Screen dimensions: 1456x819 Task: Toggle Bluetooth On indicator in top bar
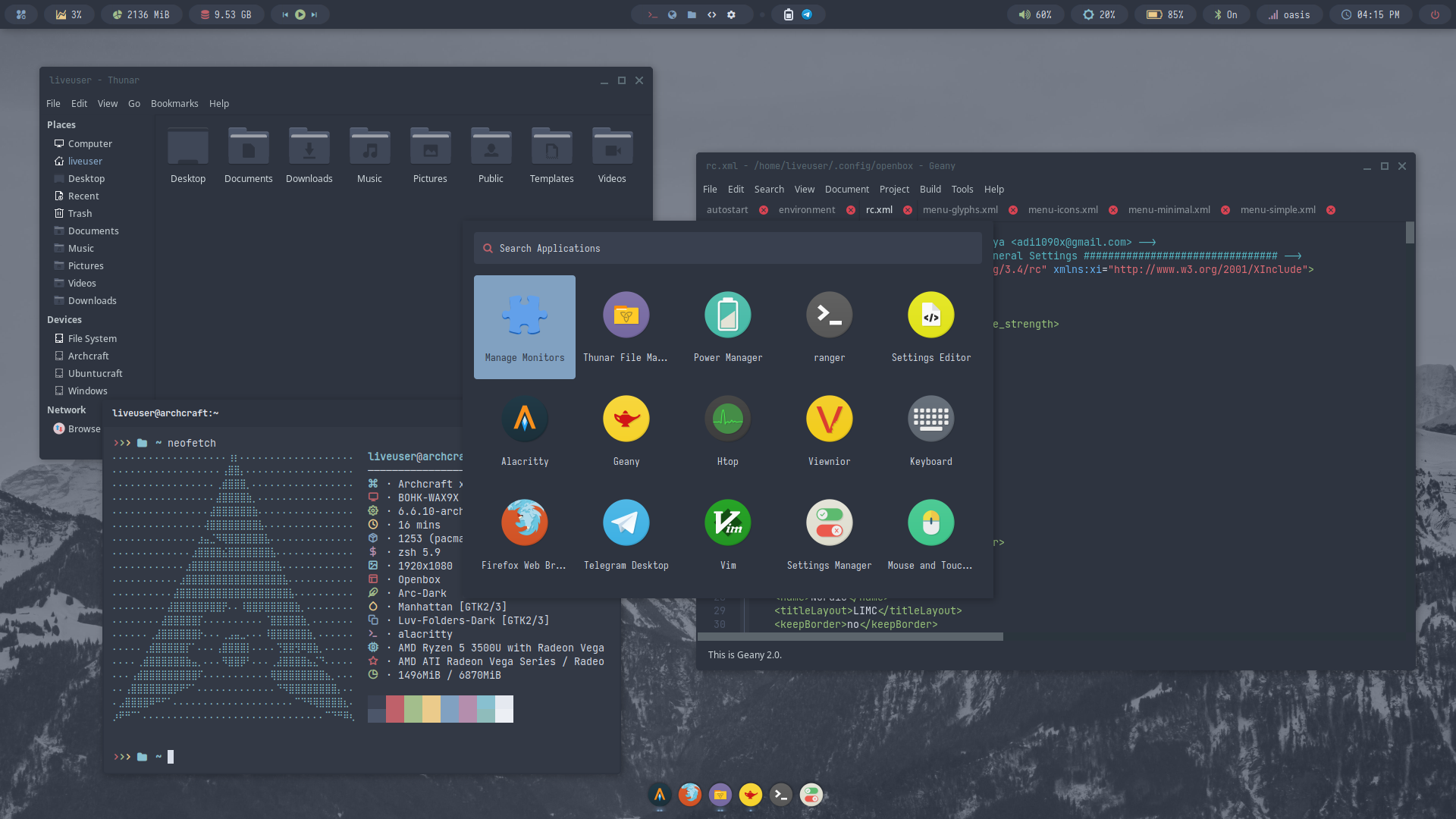(x=1225, y=14)
